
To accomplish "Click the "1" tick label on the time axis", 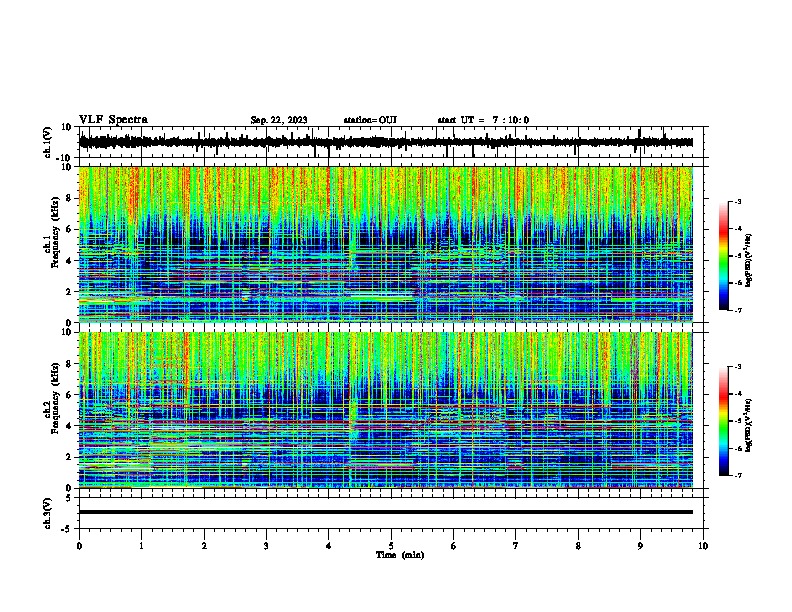I will click(141, 546).
